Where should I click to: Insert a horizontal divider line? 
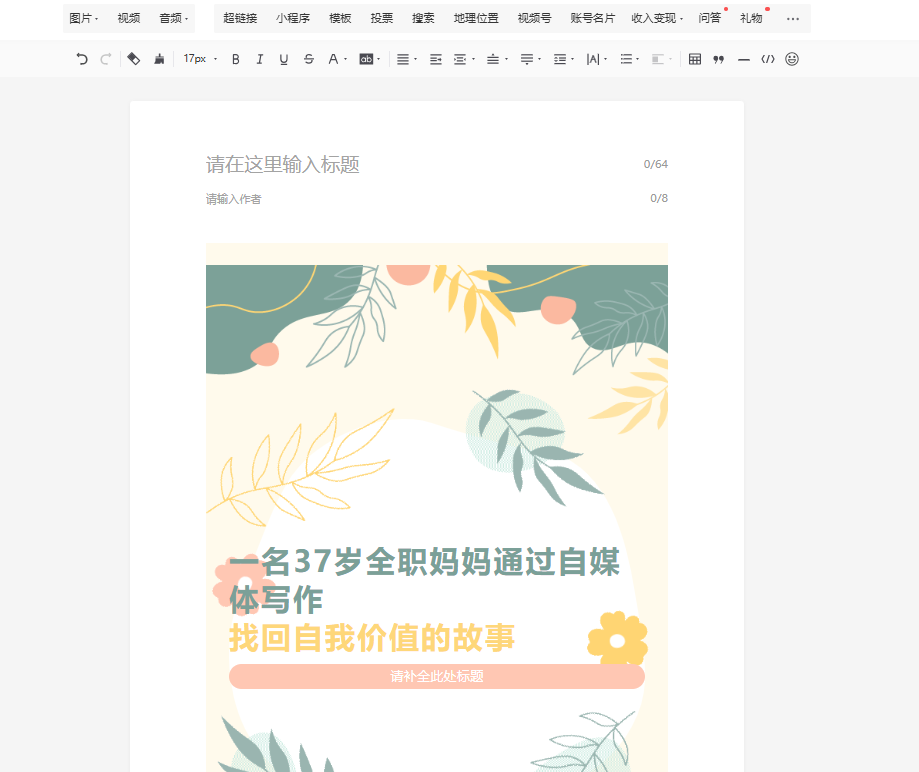point(743,59)
